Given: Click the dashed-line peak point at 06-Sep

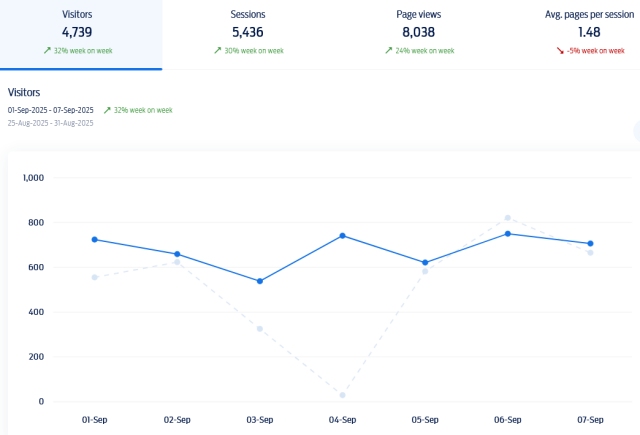Looking at the screenshot, I should tap(508, 217).
